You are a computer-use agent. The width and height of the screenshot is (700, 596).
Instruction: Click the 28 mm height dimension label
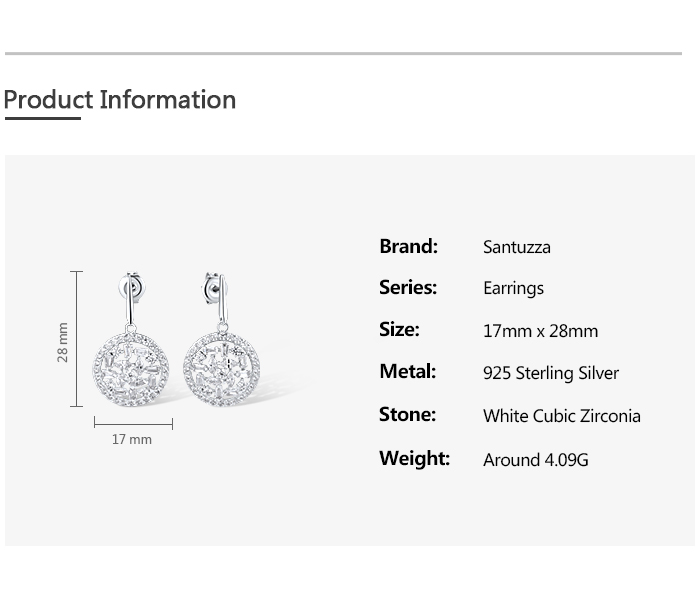(63, 341)
